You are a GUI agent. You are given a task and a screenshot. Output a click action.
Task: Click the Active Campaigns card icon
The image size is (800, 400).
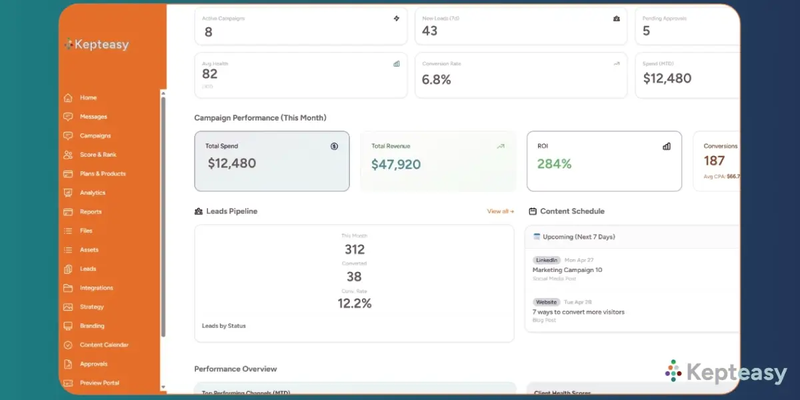click(x=396, y=18)
